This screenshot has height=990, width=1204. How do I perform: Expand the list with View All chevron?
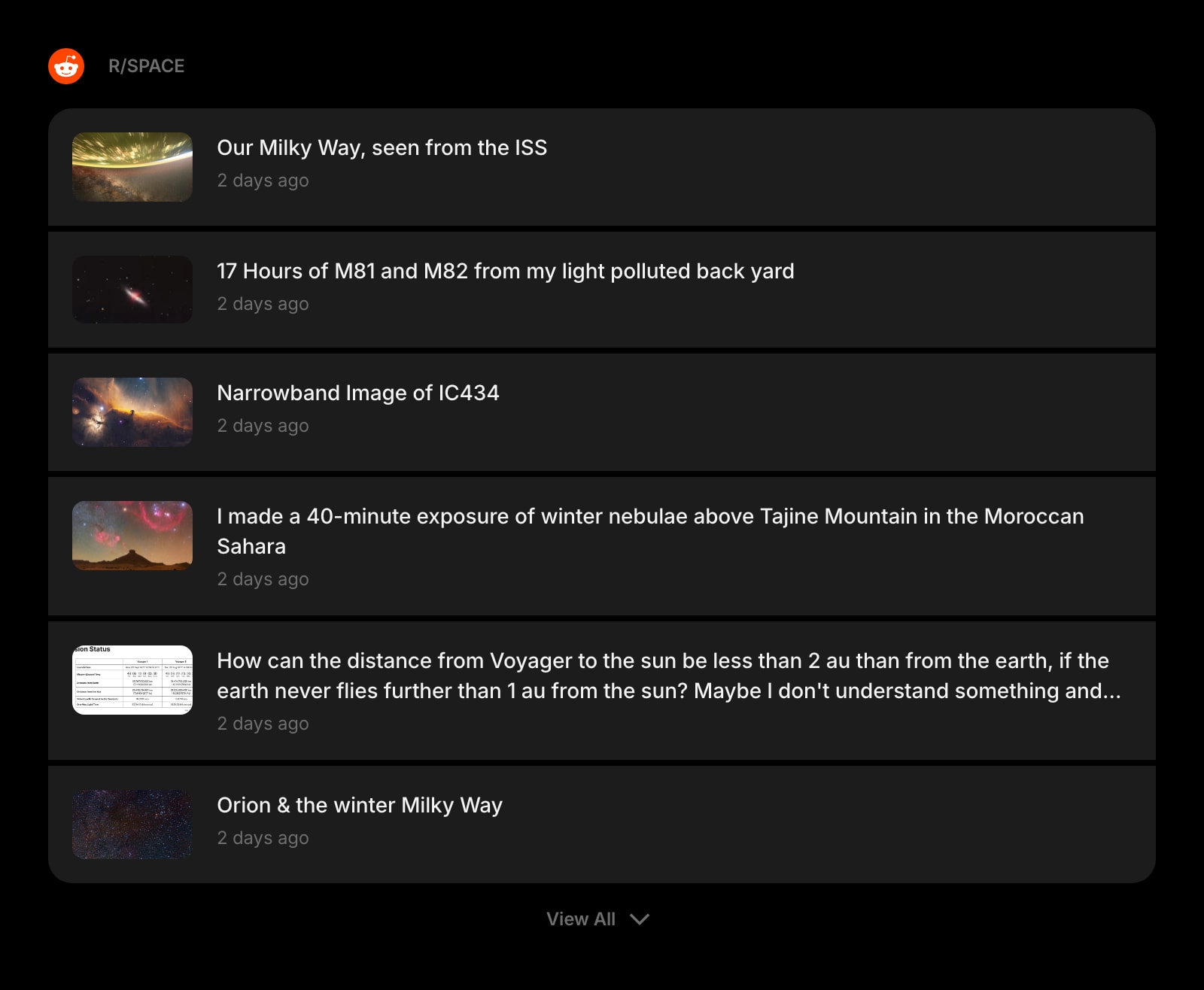640,919
